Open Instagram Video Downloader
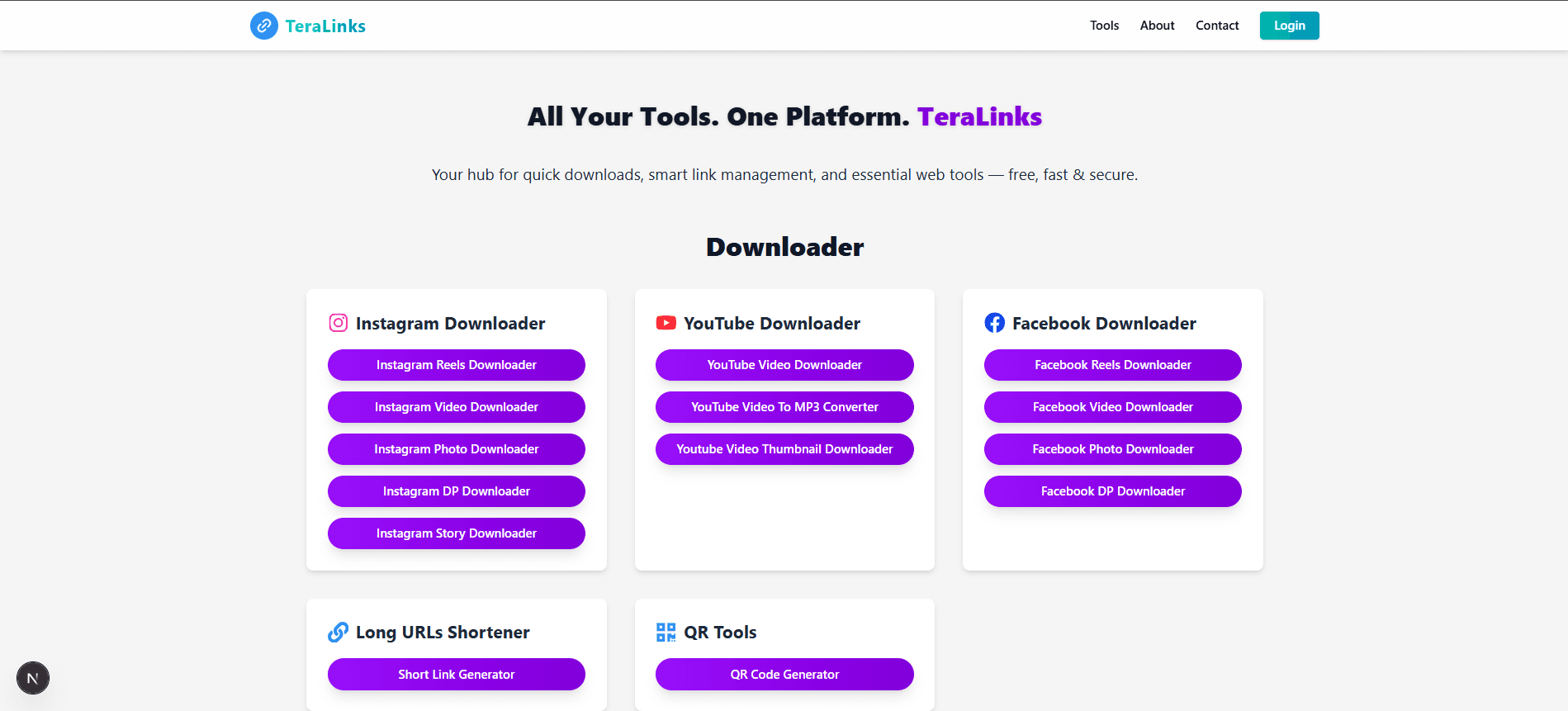This screenshot has width=1568, height=711. click(457, 407)
